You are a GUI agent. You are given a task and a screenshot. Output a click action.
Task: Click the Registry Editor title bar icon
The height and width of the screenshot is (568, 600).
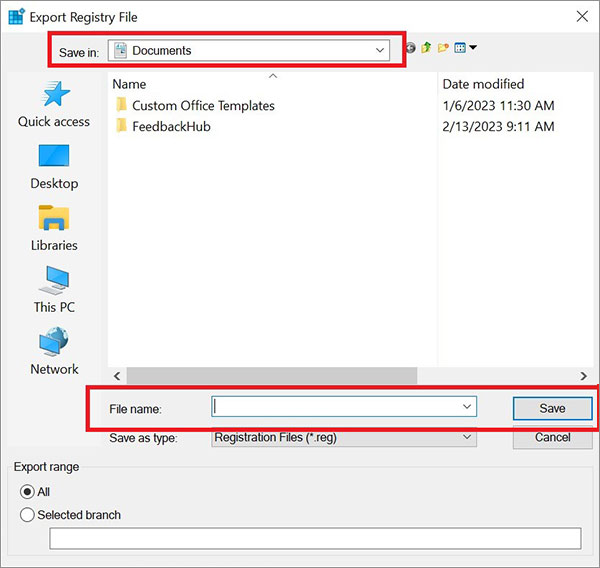[16, 16]
